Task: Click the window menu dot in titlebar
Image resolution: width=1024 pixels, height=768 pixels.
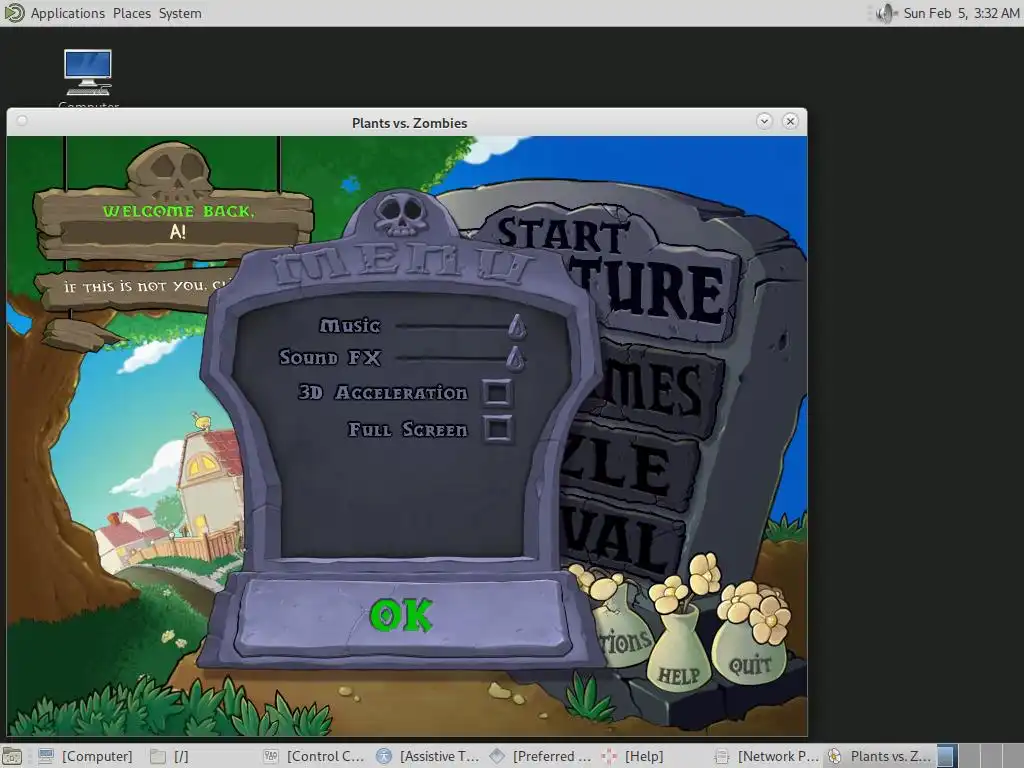Action: click(22, 121)
